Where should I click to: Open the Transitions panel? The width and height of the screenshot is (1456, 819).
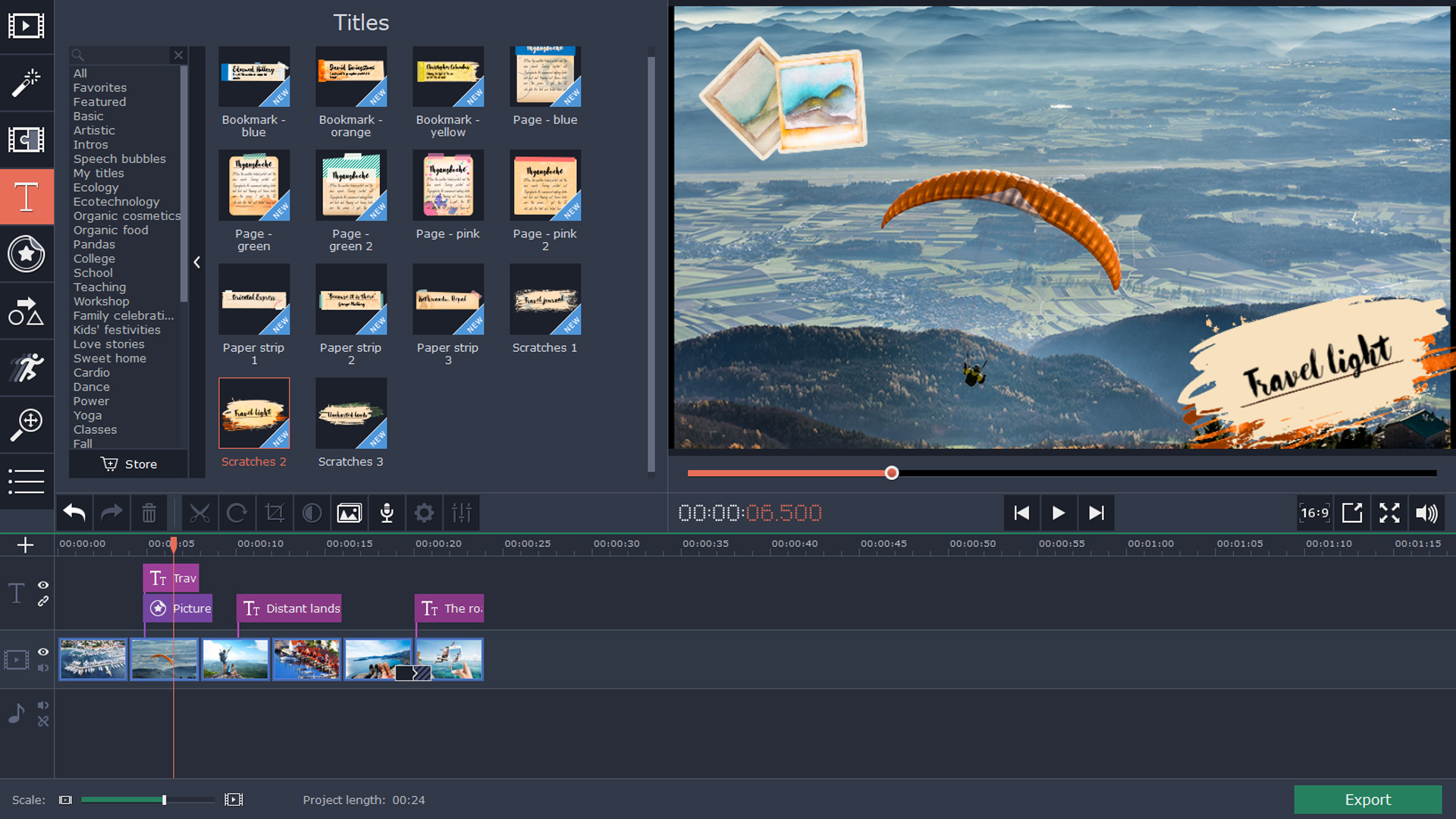coord(27,140)
